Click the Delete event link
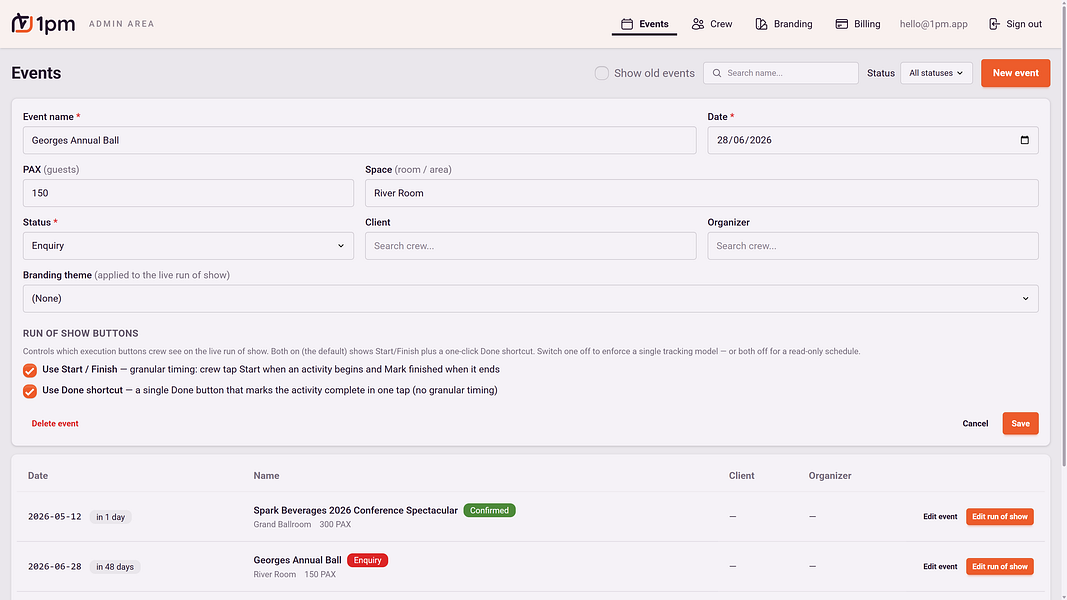This screenshot has width=1067, height=600. [x=55, y=423]
